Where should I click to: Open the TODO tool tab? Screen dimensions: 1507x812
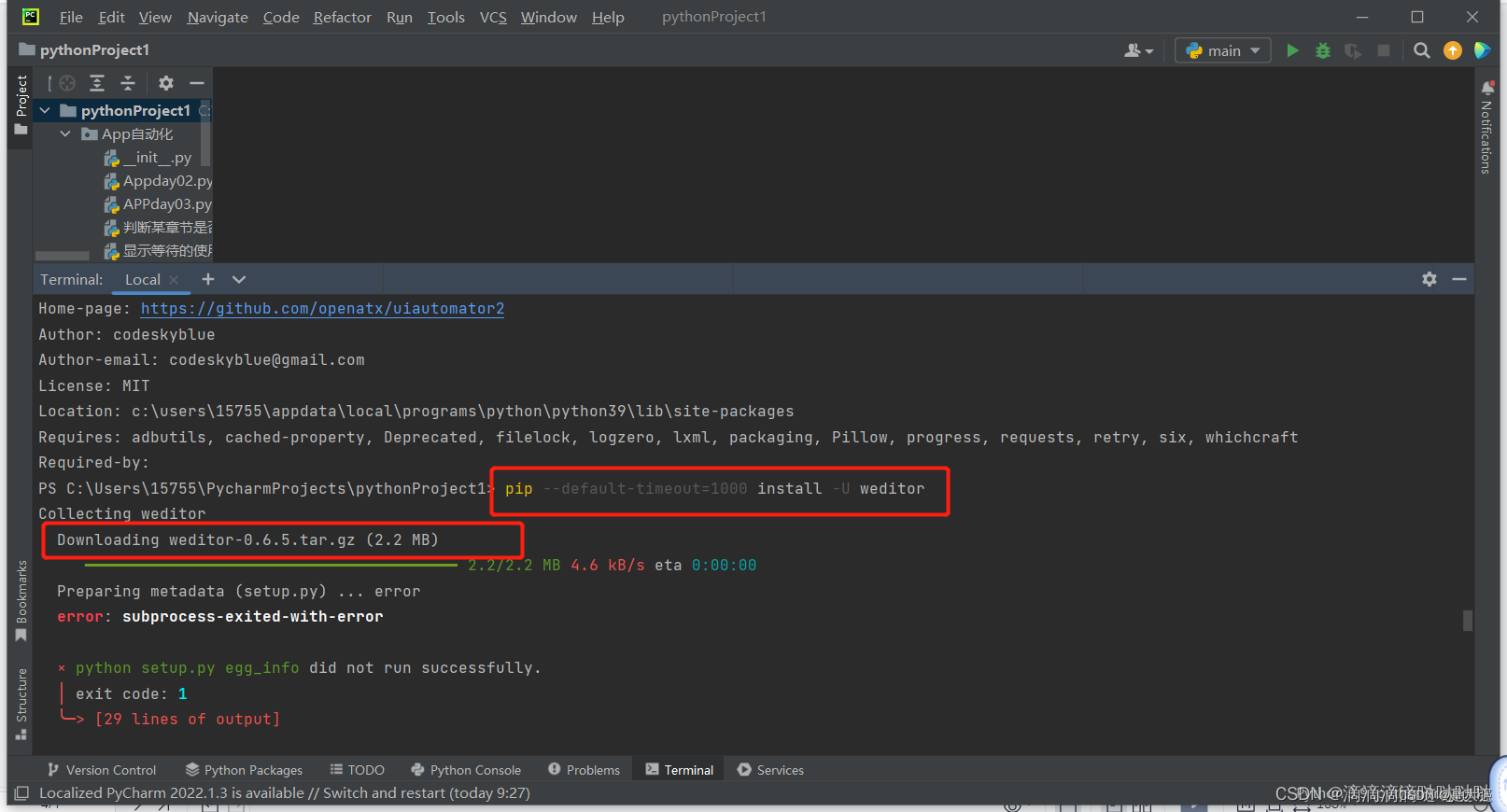click(x=358, y=770)
